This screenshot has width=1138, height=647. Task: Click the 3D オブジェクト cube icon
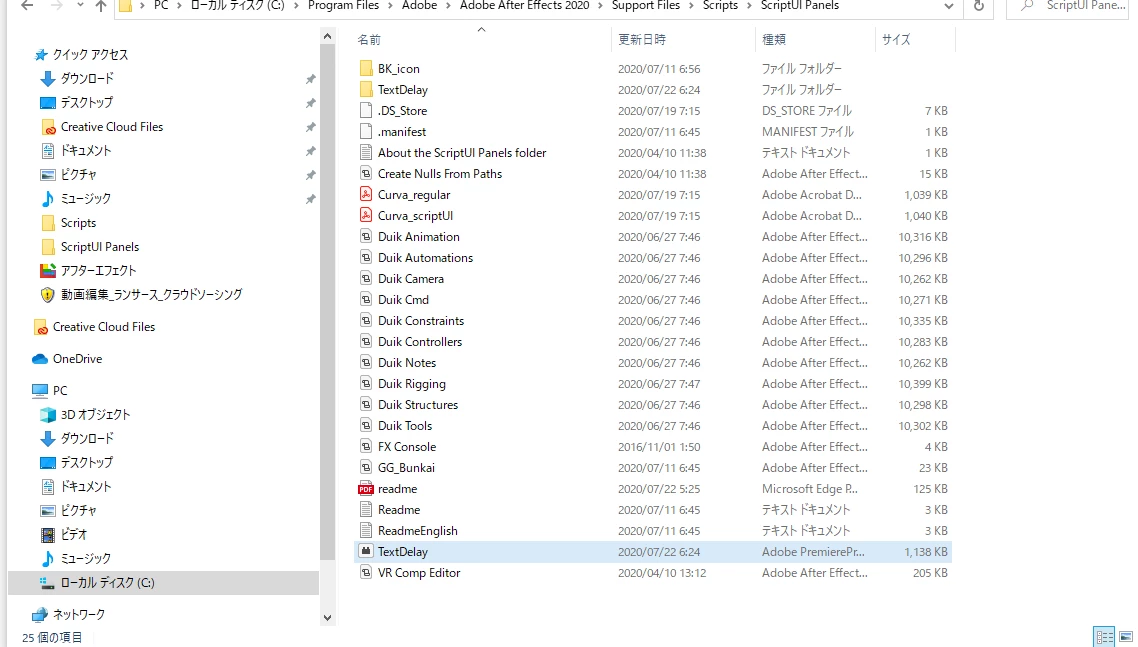[48, 415]
